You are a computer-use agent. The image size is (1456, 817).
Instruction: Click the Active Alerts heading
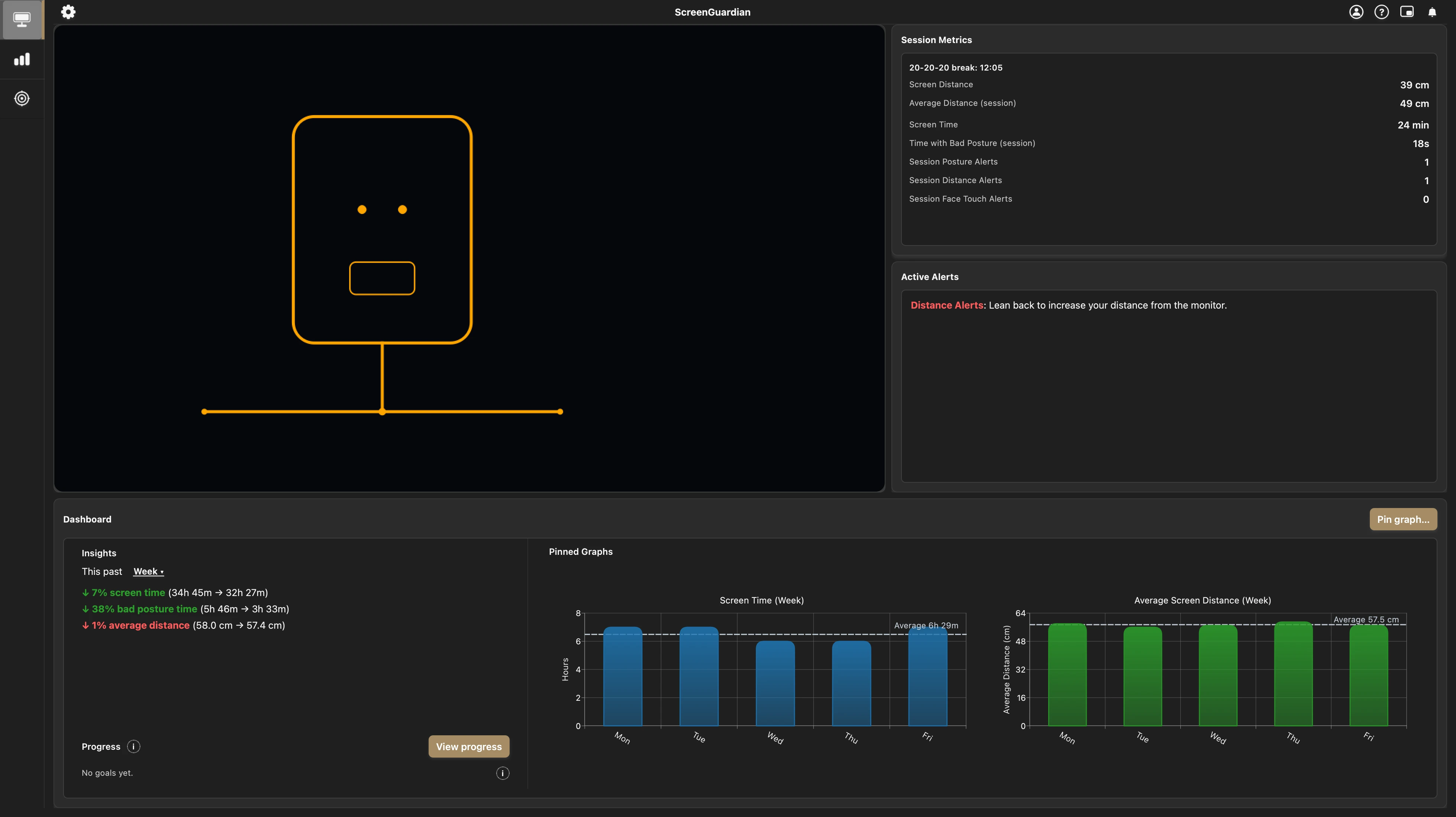929,277
